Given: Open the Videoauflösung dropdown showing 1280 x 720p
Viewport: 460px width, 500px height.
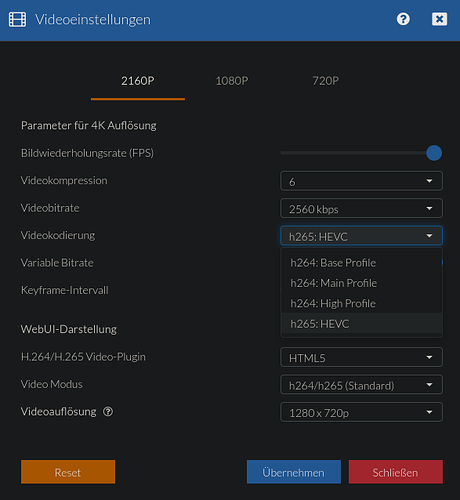Looking at the screenshot, I should (361, 412).
